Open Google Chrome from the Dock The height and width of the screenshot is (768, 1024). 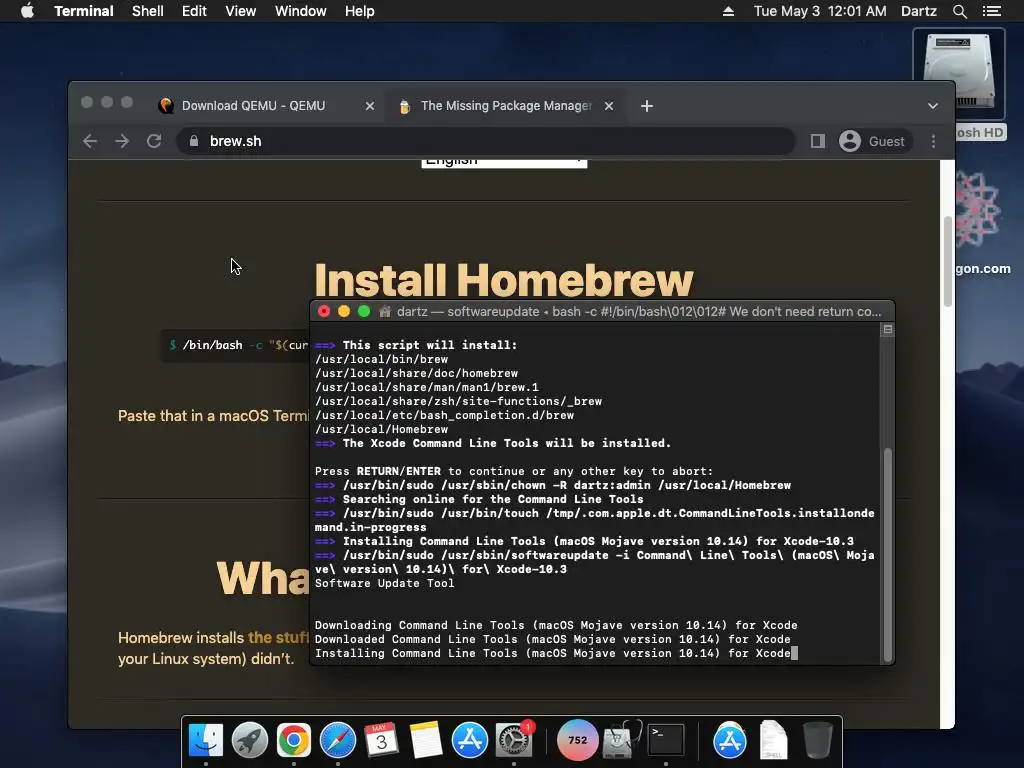pos(293,740)
